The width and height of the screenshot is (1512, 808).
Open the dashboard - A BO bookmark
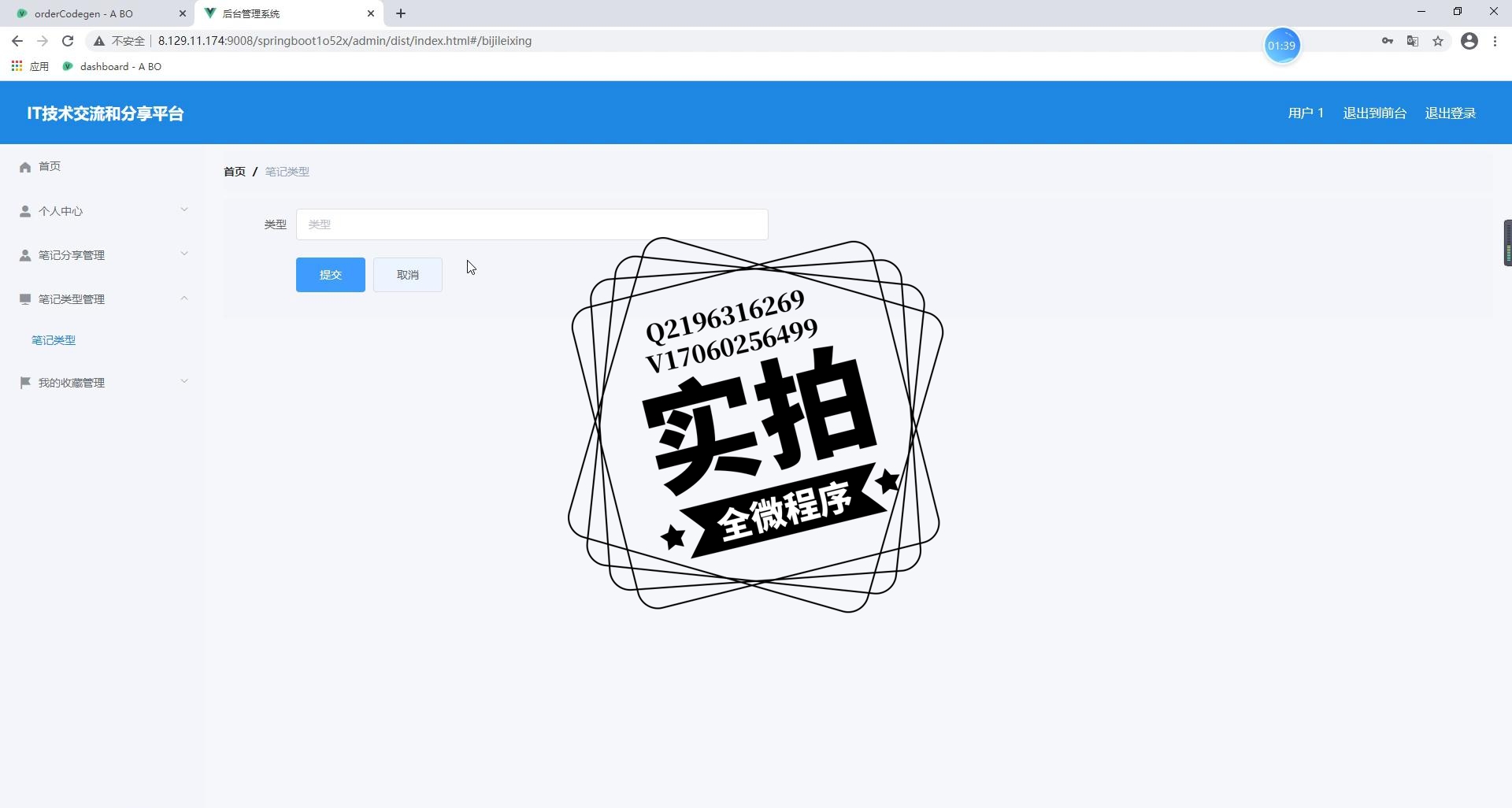[112, 66]
